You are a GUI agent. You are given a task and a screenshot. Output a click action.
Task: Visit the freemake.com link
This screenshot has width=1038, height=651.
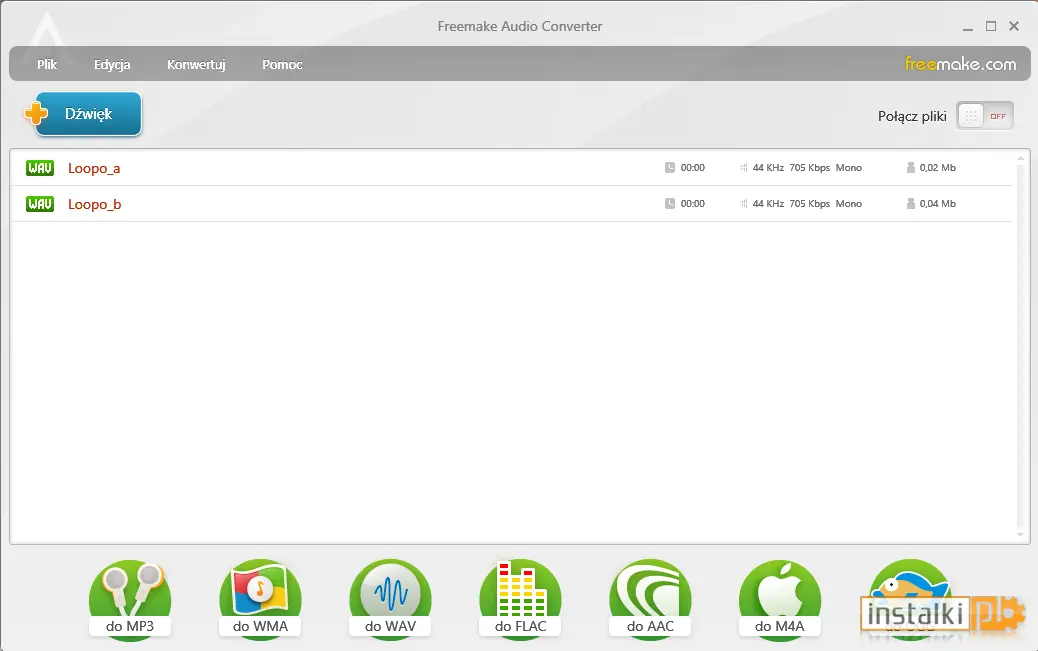[961, 64]
